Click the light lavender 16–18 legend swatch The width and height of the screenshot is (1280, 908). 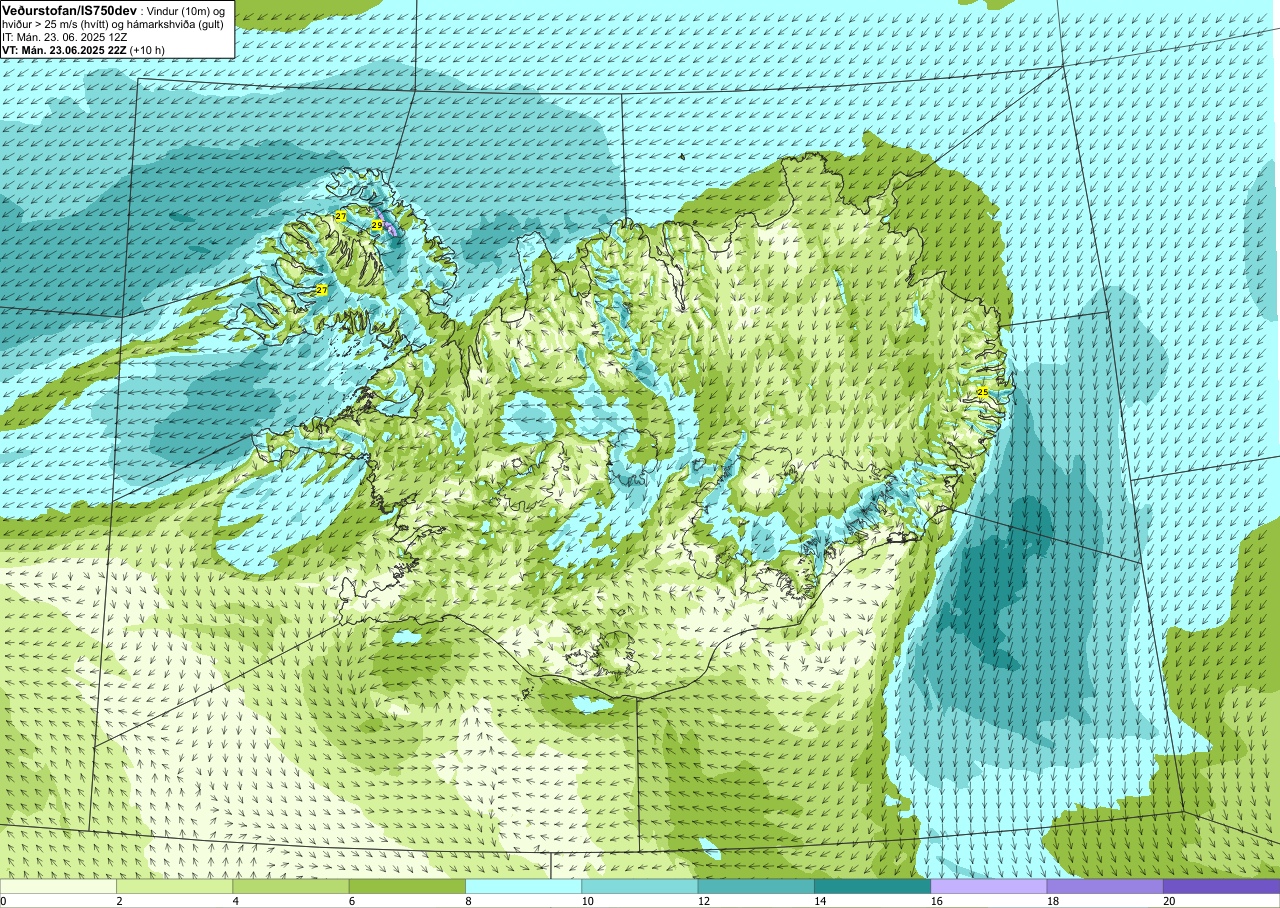[x=989, y=886]
